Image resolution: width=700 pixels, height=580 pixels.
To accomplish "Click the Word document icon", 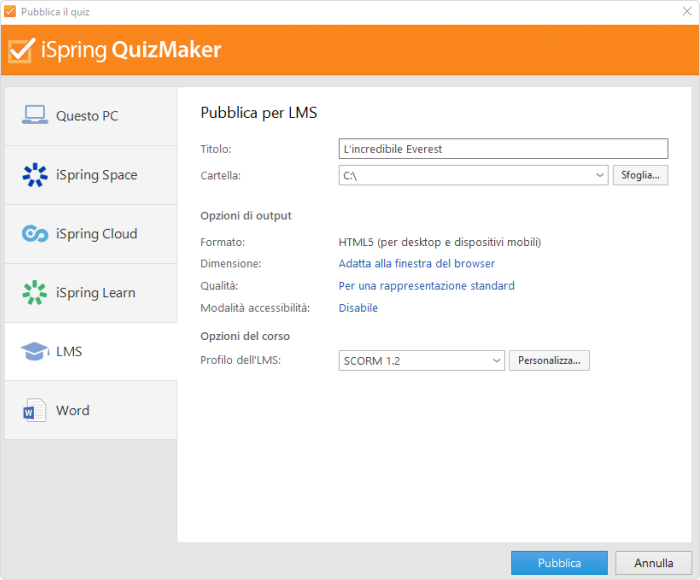I will click(35, 410).
